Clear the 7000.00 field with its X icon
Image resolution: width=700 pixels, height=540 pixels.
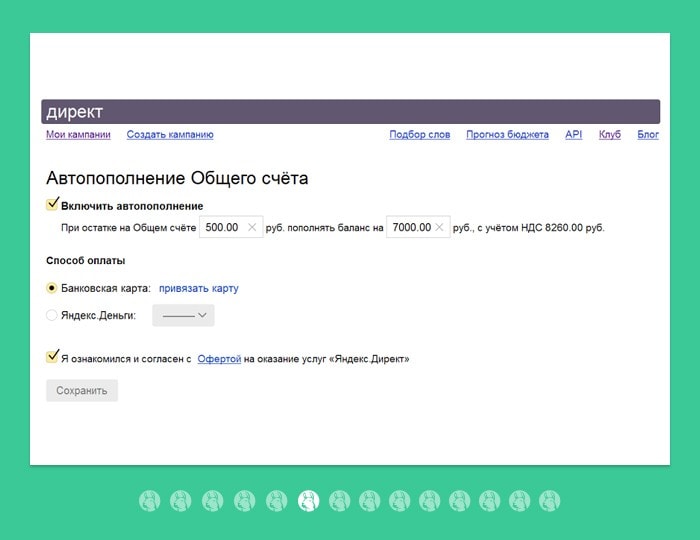(x=439, y=227)
